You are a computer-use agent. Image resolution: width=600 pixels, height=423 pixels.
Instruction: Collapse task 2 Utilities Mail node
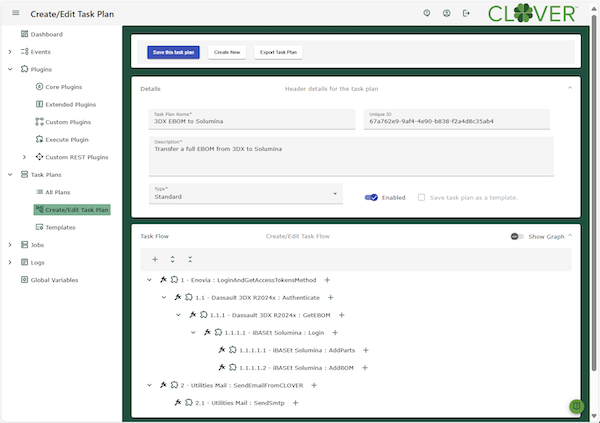click(149, 385)
